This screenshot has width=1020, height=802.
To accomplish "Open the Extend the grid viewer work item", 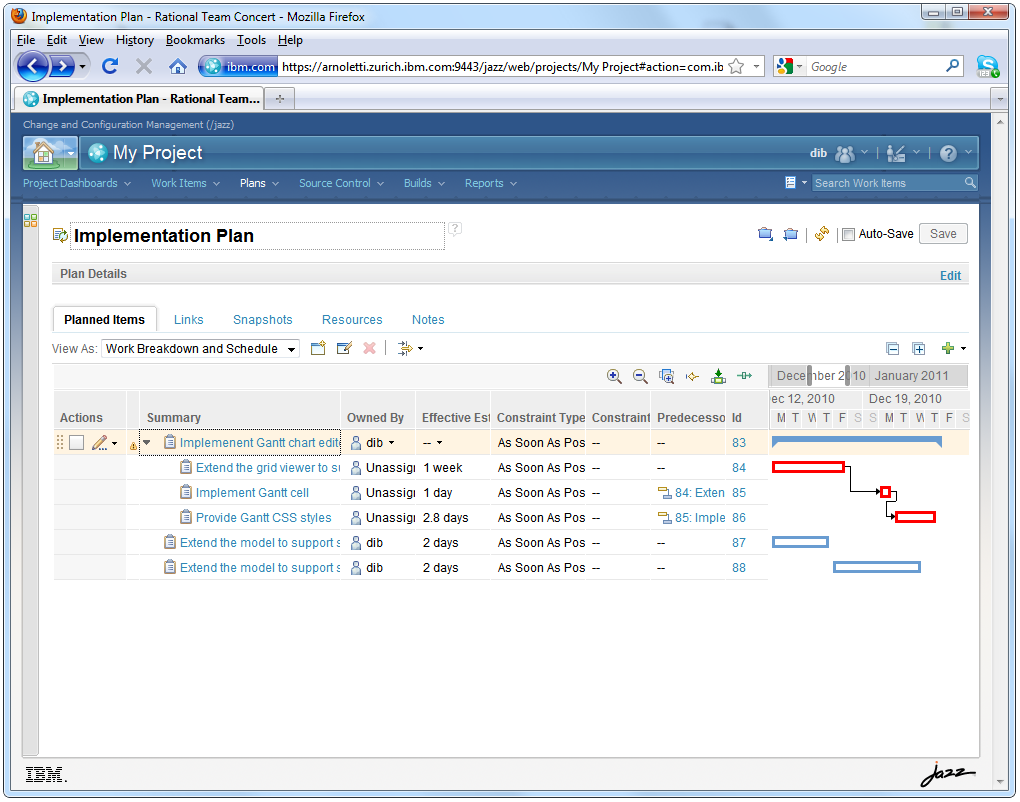I will pos(268,468).
